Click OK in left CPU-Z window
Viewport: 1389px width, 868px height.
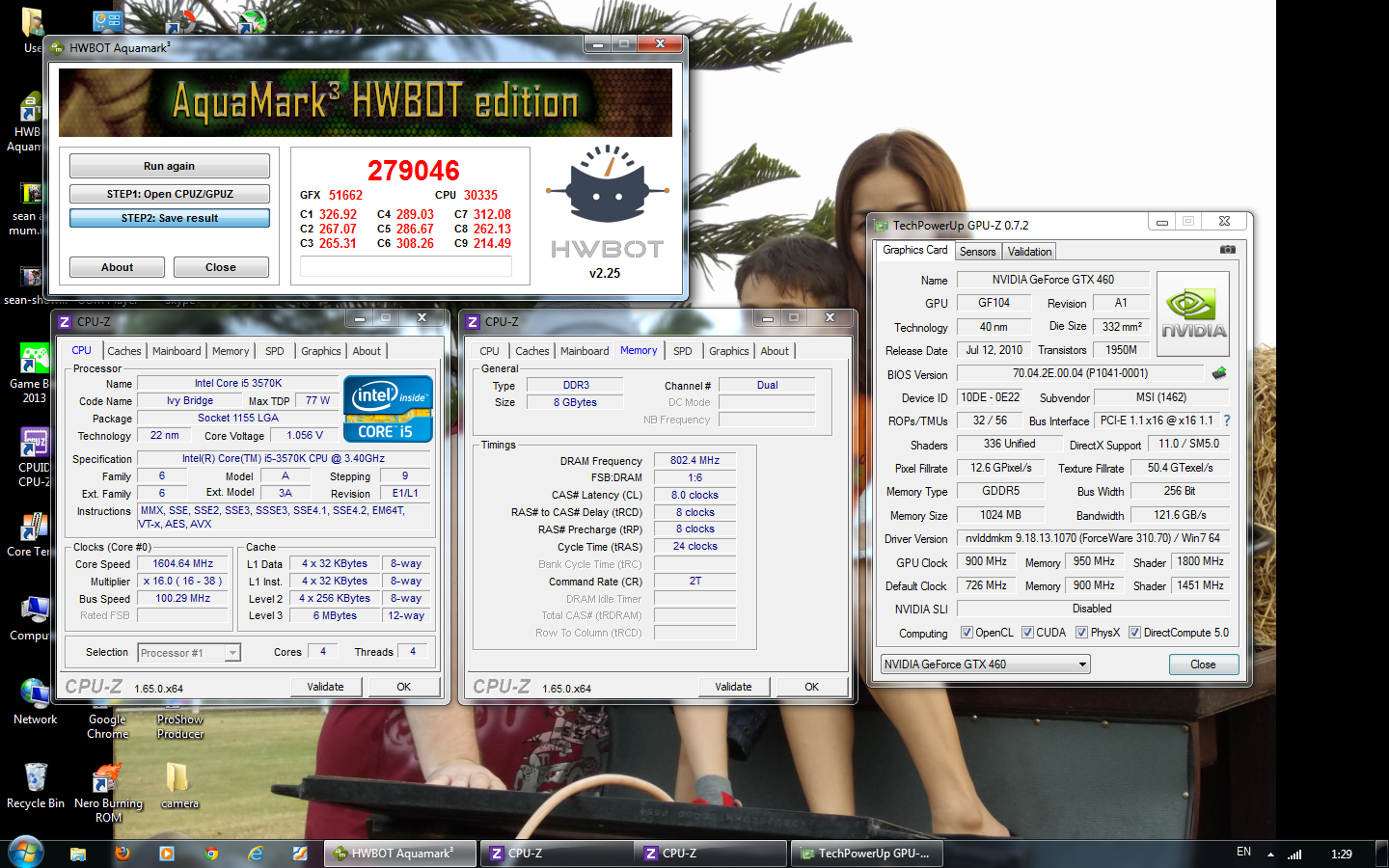click(404, 687)
